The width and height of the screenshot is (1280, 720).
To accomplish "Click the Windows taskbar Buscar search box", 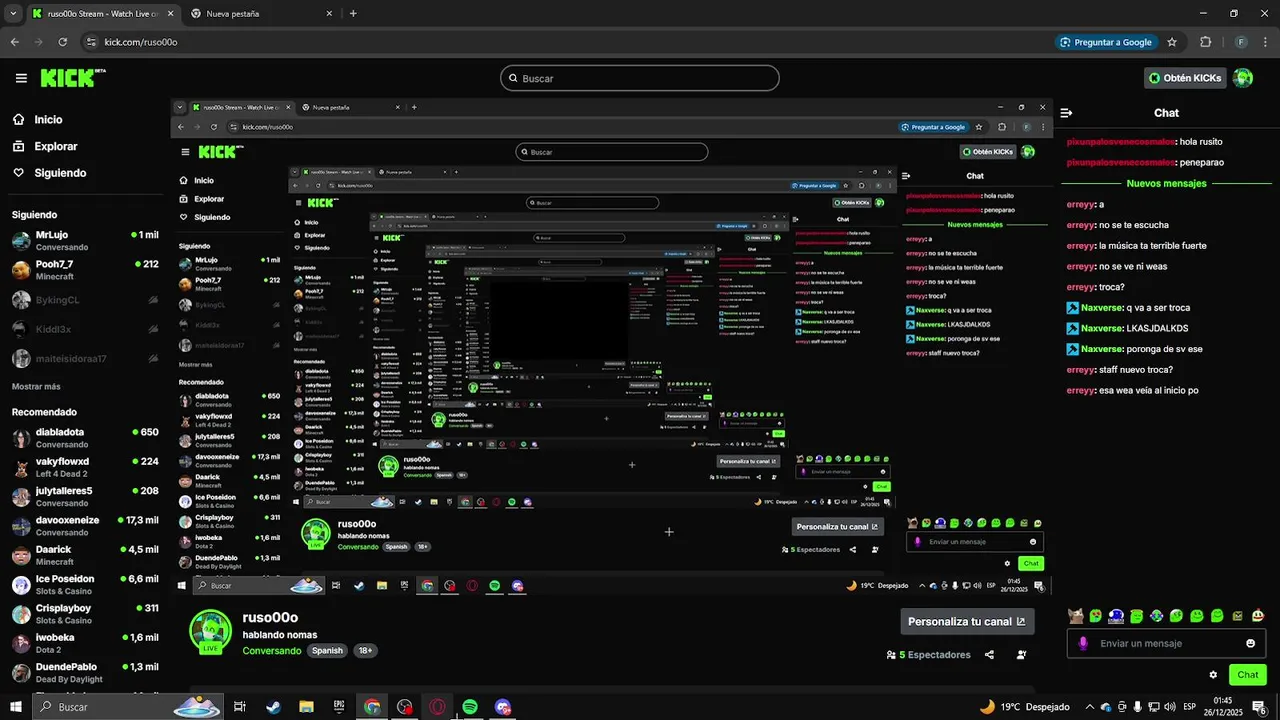I will (128, 707).
